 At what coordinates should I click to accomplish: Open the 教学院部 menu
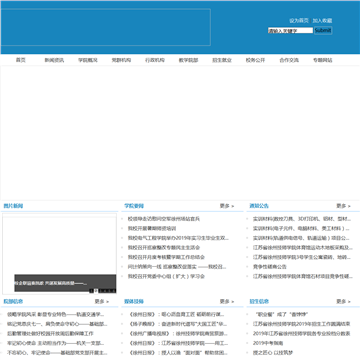click(188, 60)
